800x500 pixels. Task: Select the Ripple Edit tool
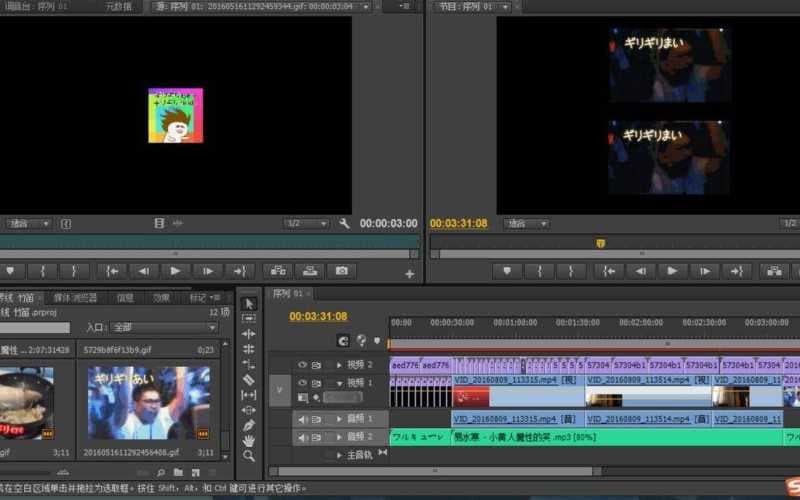(x=249, y=334)
